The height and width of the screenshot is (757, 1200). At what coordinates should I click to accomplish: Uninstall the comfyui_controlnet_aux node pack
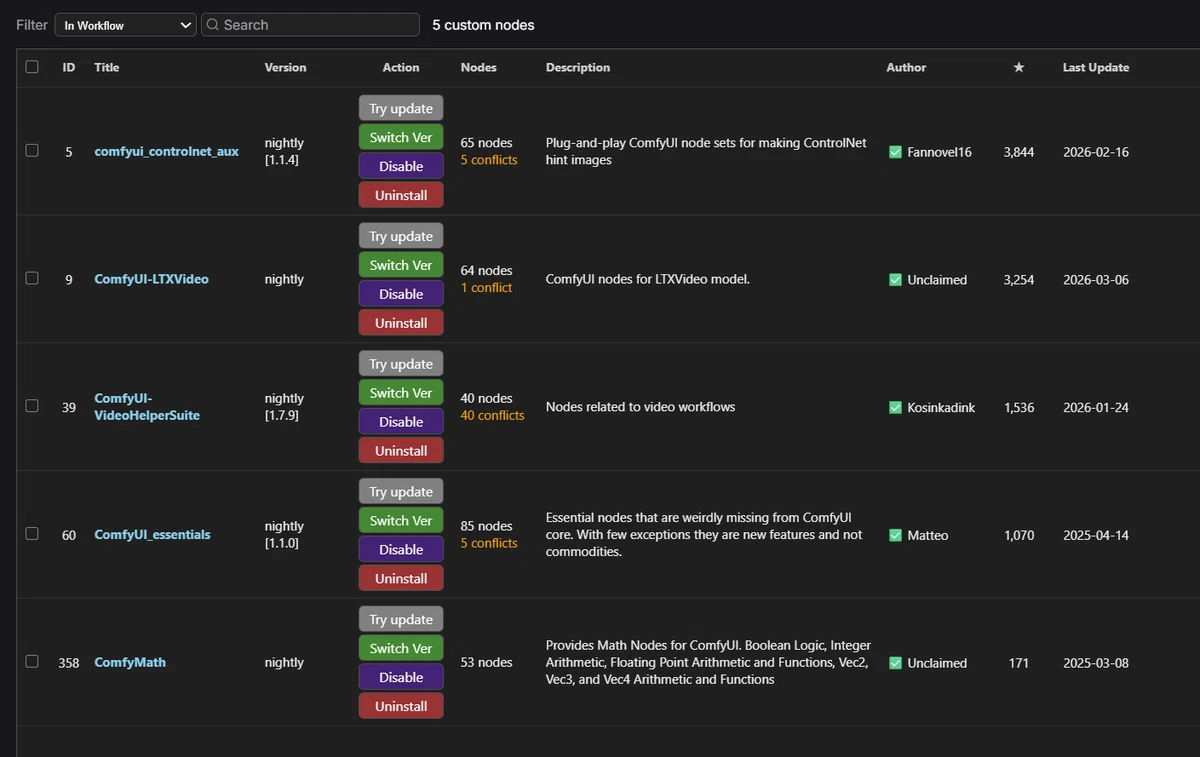[x=401, y=195]
